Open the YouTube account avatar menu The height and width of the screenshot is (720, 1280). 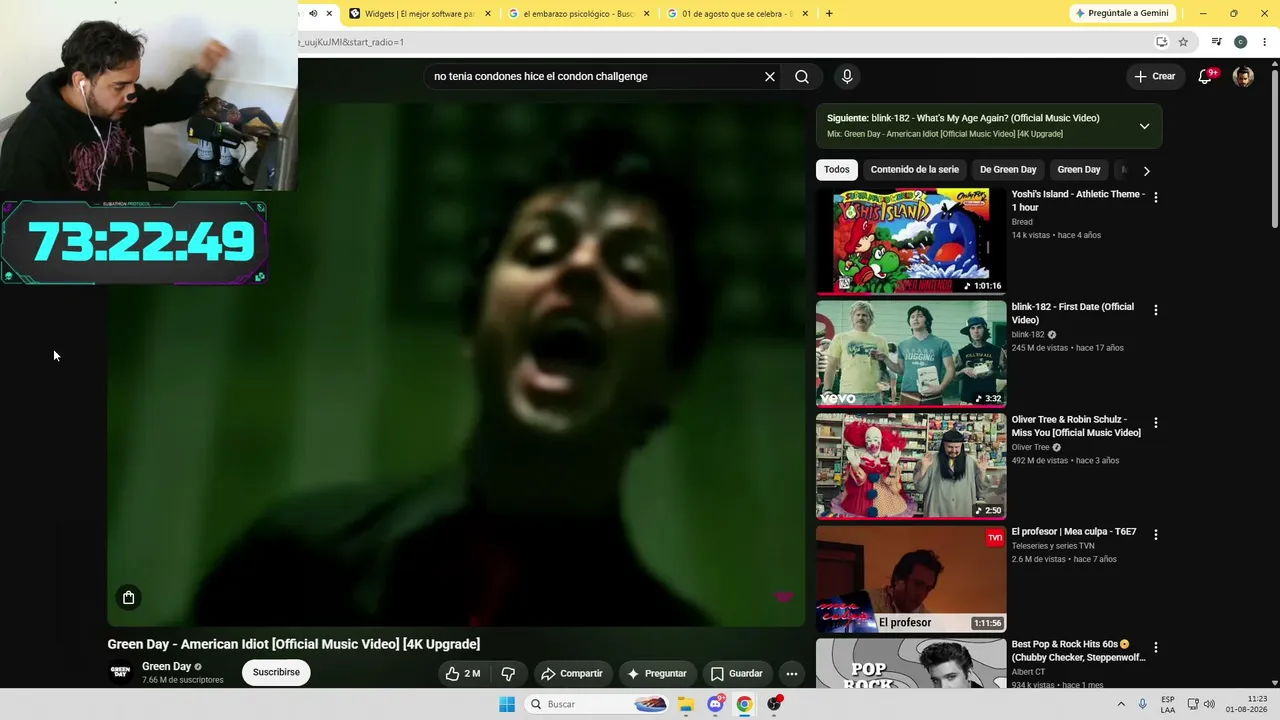1243,77
